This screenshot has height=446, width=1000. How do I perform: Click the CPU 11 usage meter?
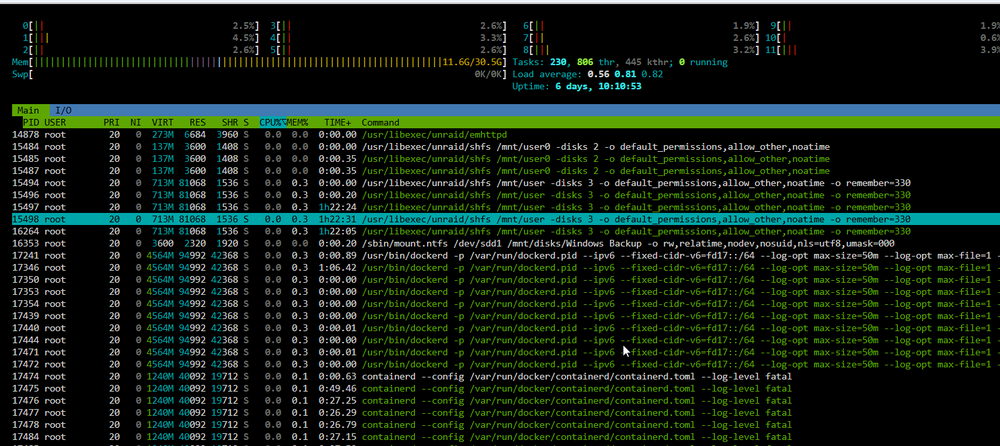click(x=883, y=50)
